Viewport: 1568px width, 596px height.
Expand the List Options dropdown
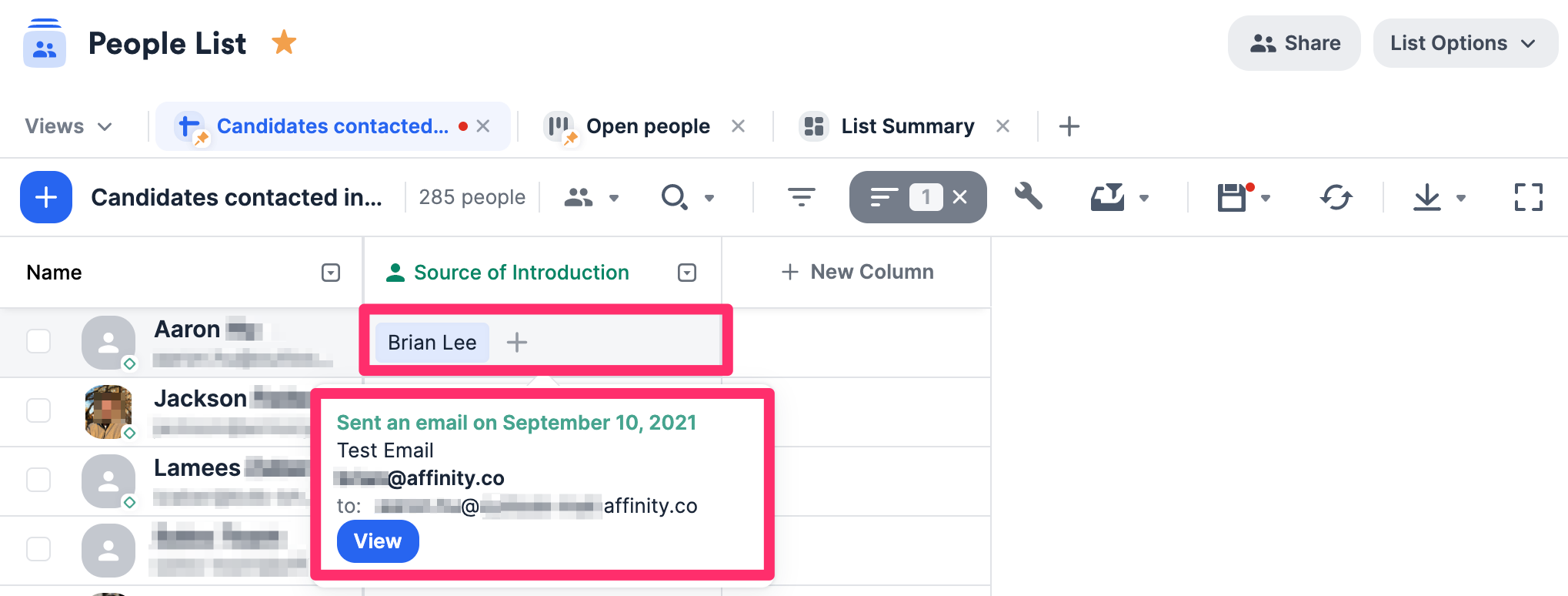tap(1464, 43)
